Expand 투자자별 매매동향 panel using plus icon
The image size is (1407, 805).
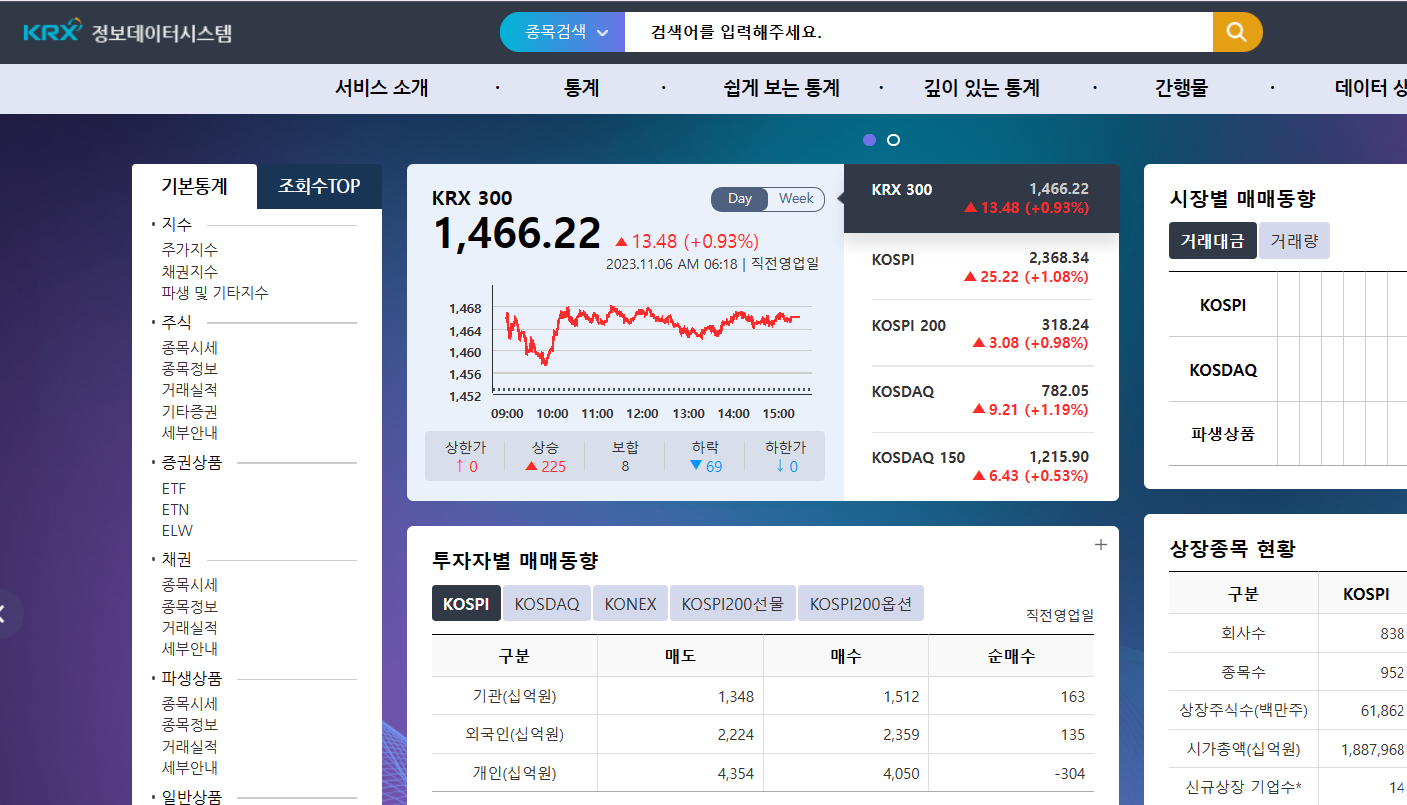coord(1100,545)
